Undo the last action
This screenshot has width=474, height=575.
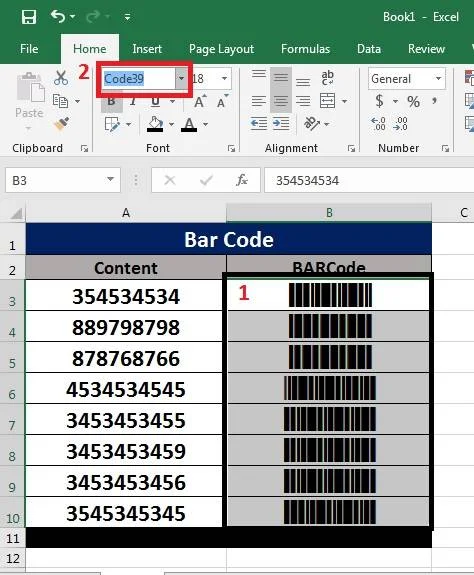58,17
